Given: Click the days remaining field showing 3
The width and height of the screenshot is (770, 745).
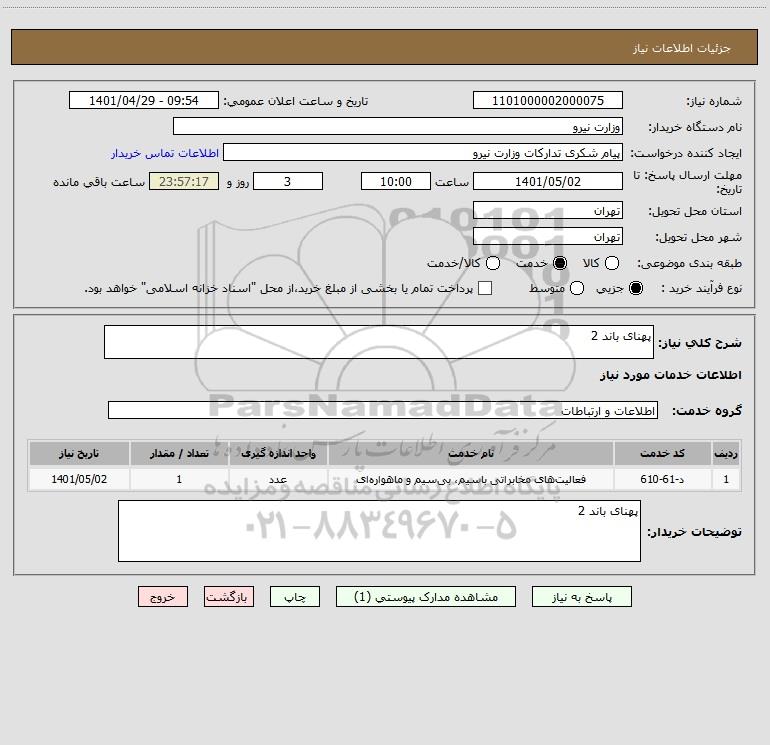Looking at the screenshot, I should pyautogui.click(x=288, y=181).
